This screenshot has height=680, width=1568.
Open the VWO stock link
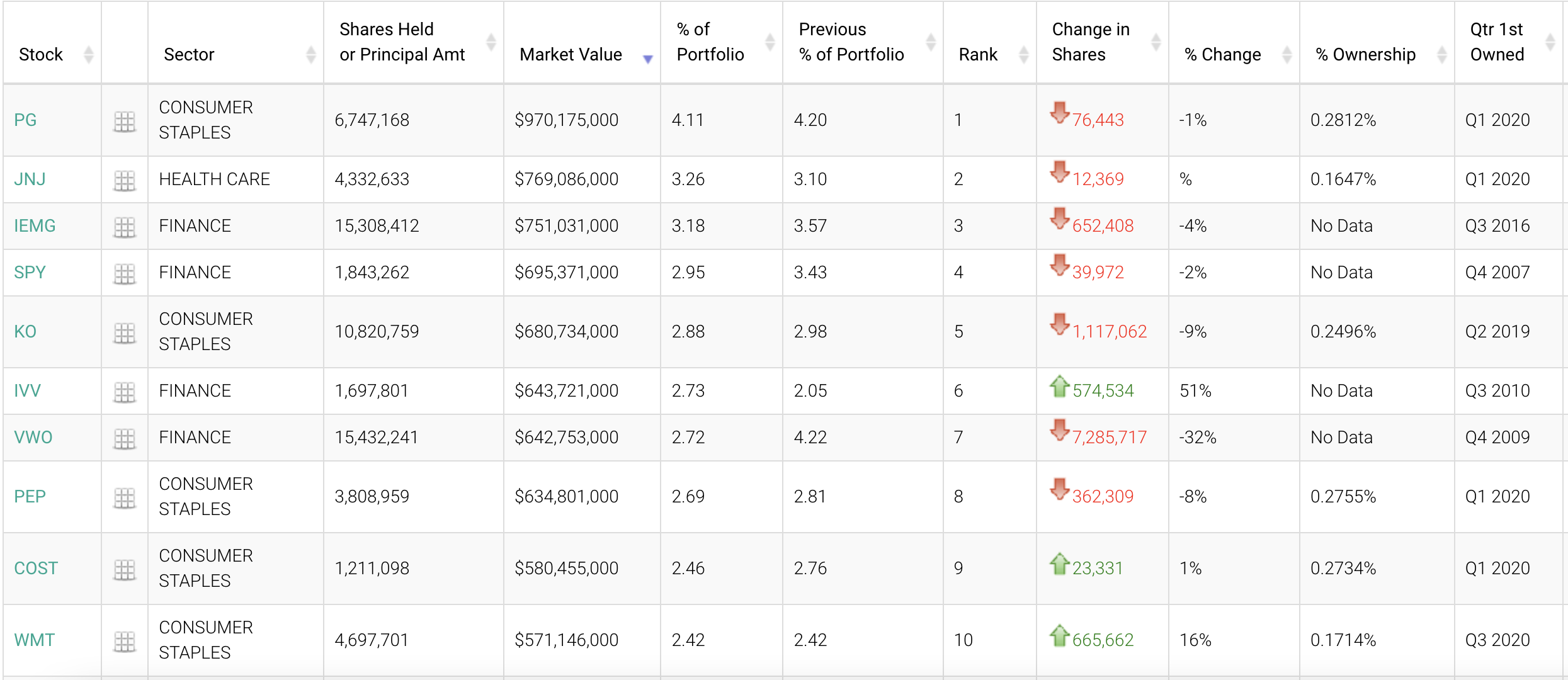(33, 437)
